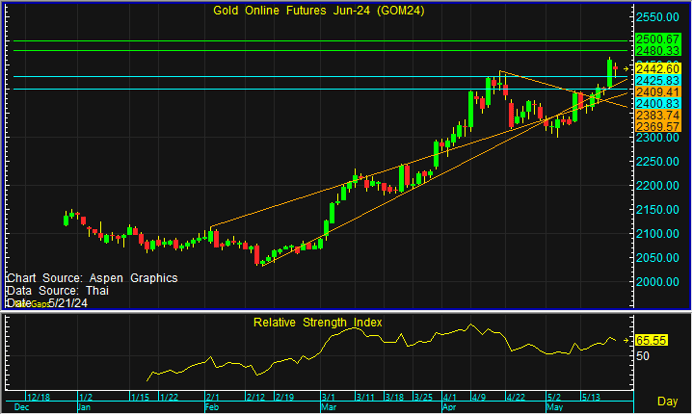Click the green 2500.67 resistance level label
The image size is (693, 415).
[x=657, y=39]
